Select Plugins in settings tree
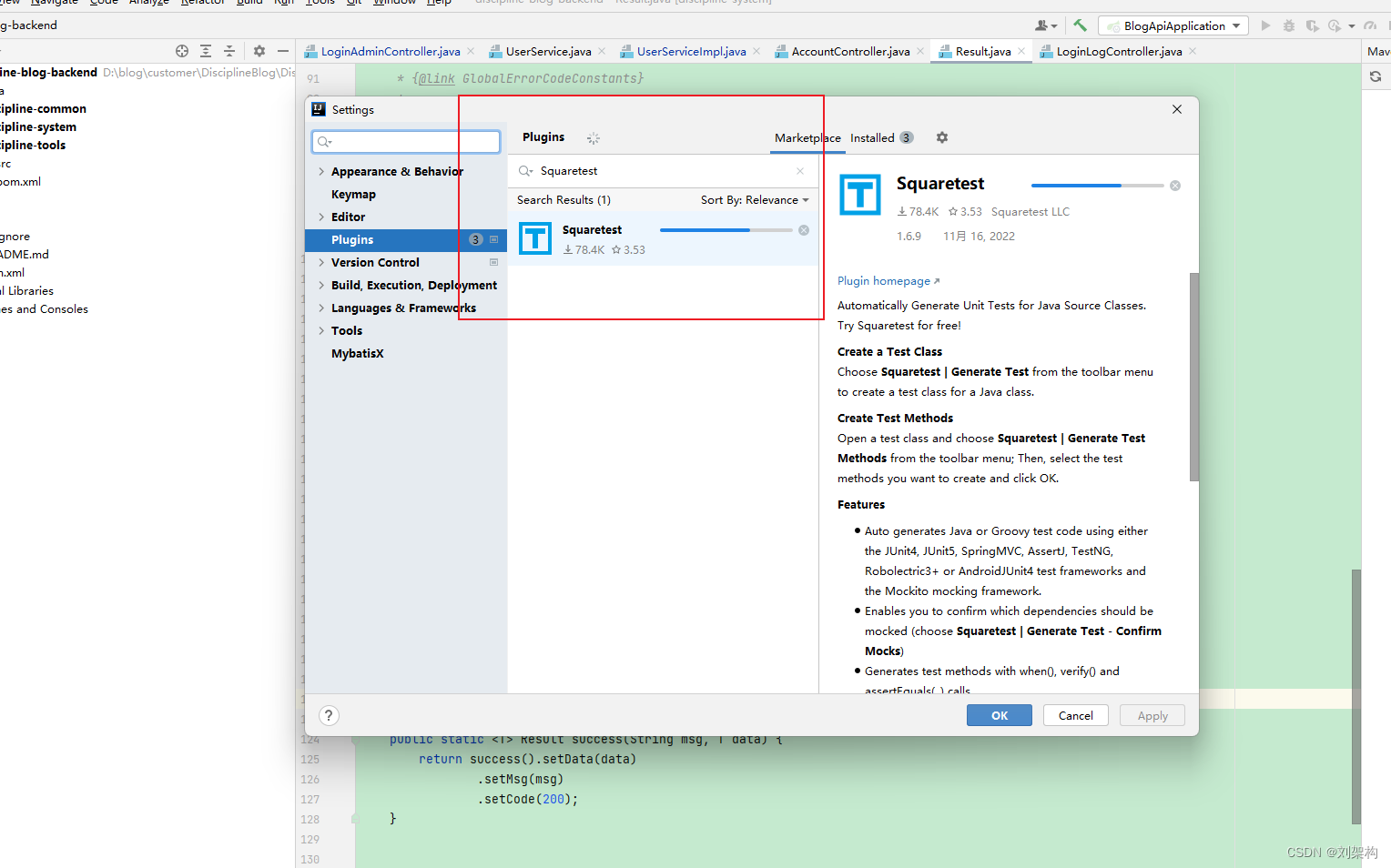 point(406,239)
